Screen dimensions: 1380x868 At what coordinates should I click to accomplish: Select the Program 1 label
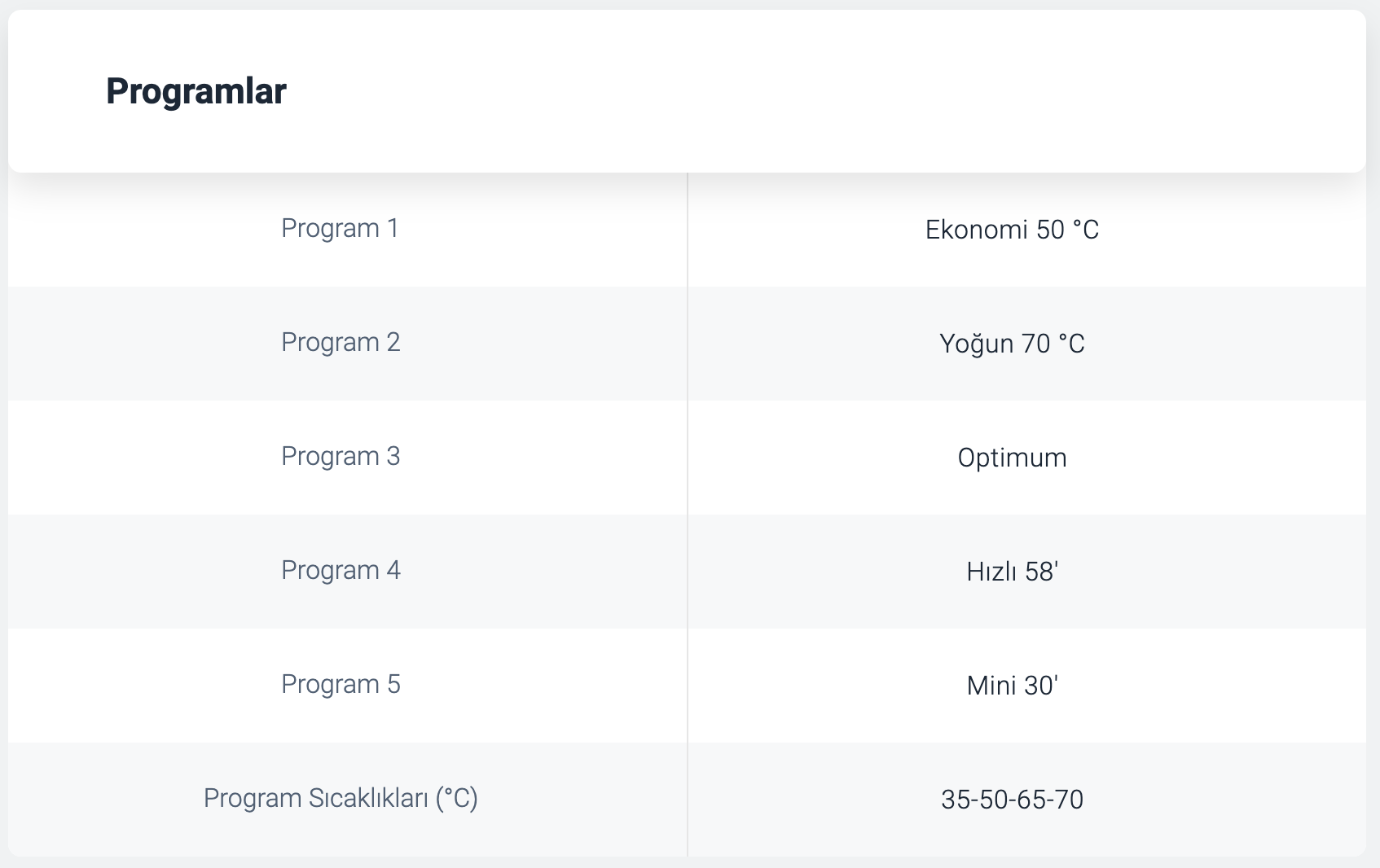pyautogui.click(x=341, y=228)
